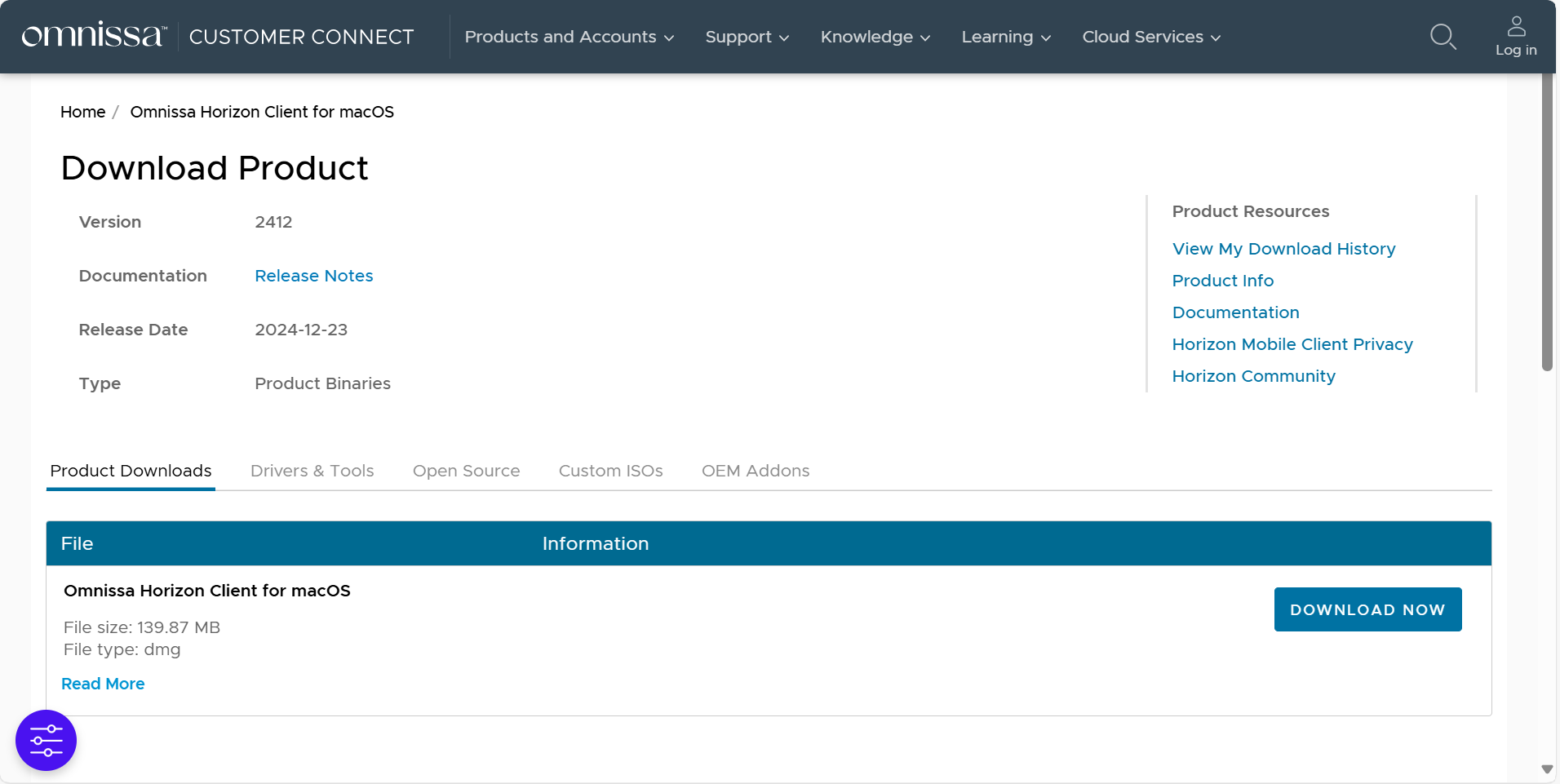The height and width of the screenshot is (784, 1560).
Task: Click the Product Binaries type value
Action: point(322,383)
